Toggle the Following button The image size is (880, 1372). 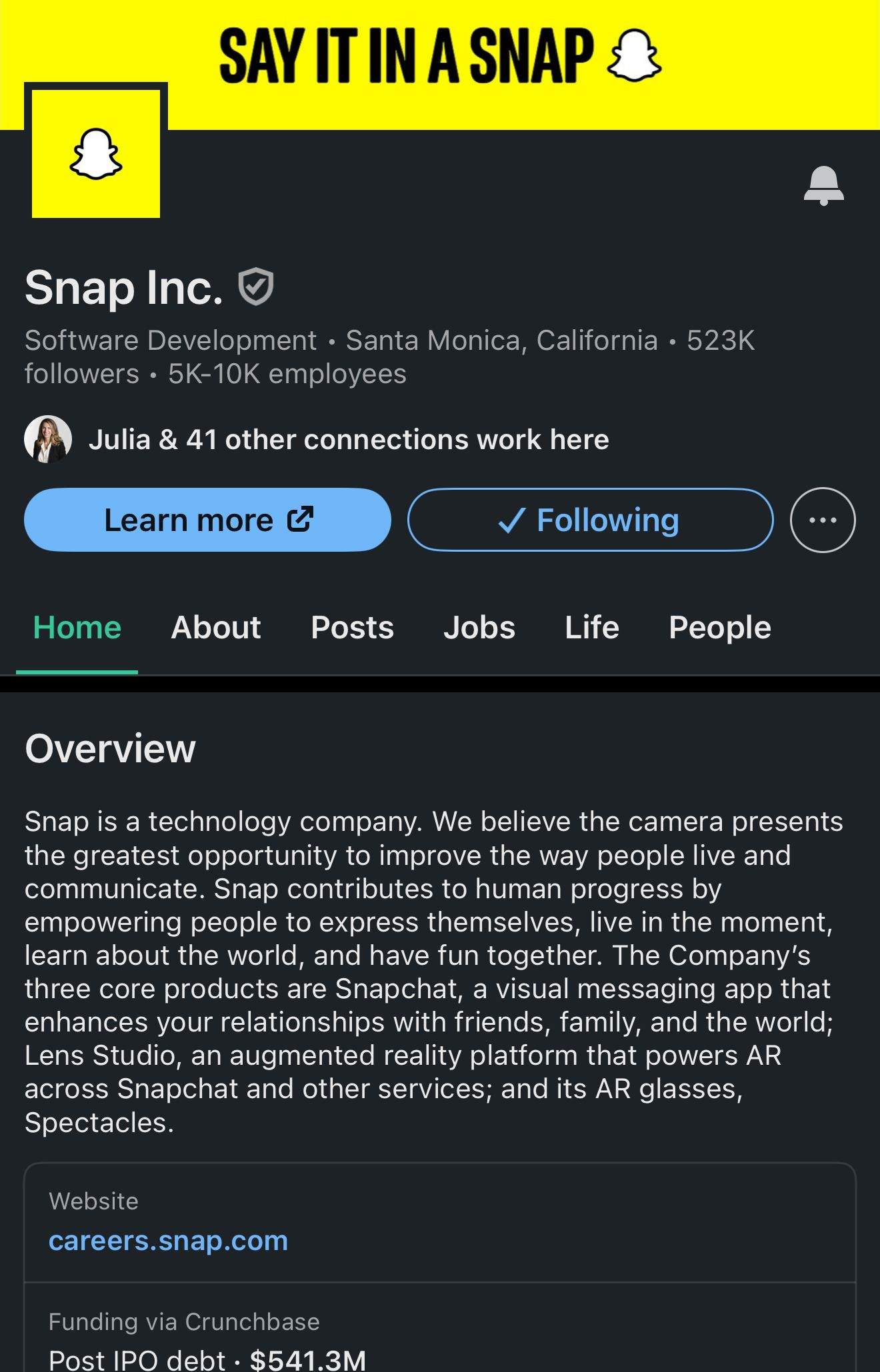(x=590, y=520)
